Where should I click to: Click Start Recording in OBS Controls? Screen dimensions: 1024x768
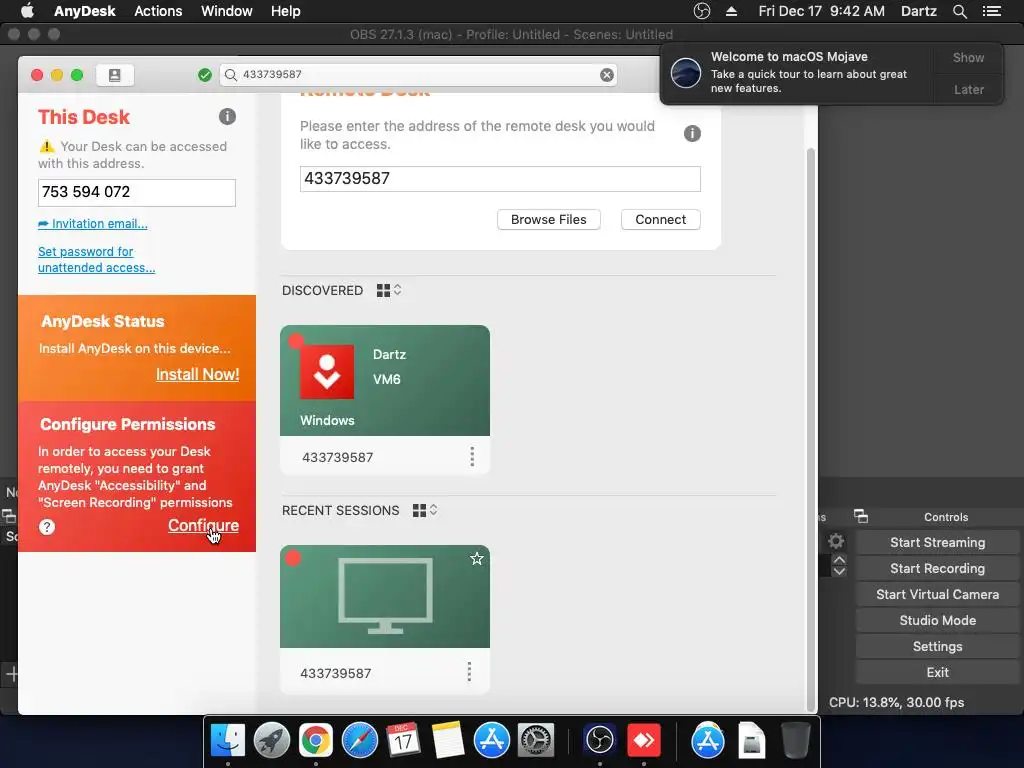[x=937, y=569]
